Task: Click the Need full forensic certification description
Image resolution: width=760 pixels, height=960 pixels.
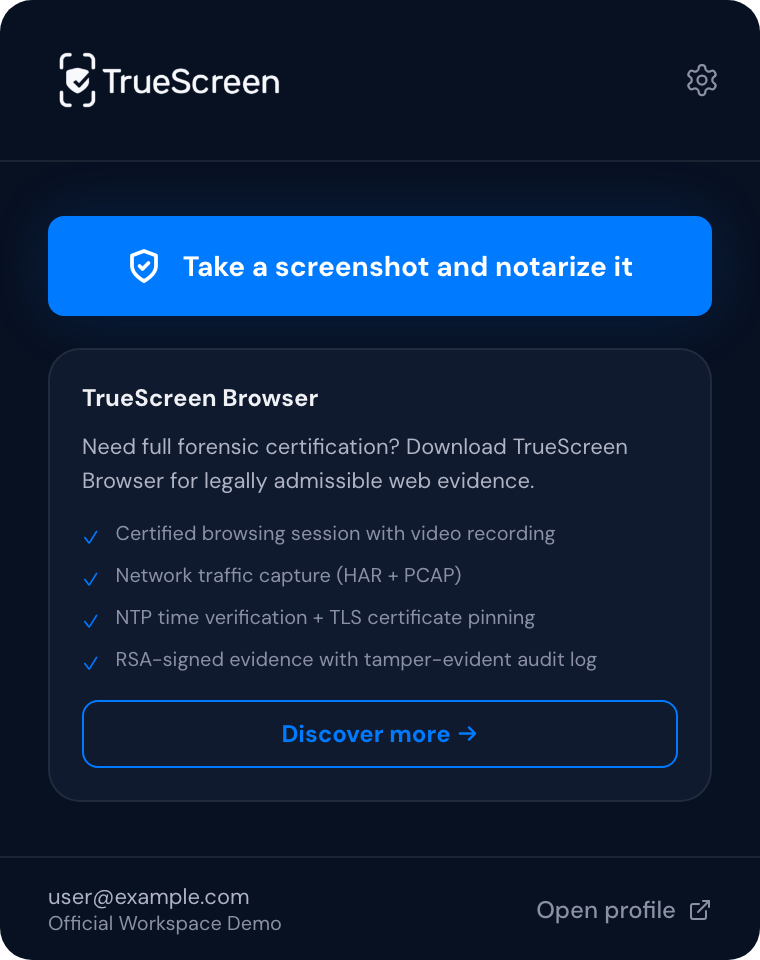Action: (x=355, y=463)
